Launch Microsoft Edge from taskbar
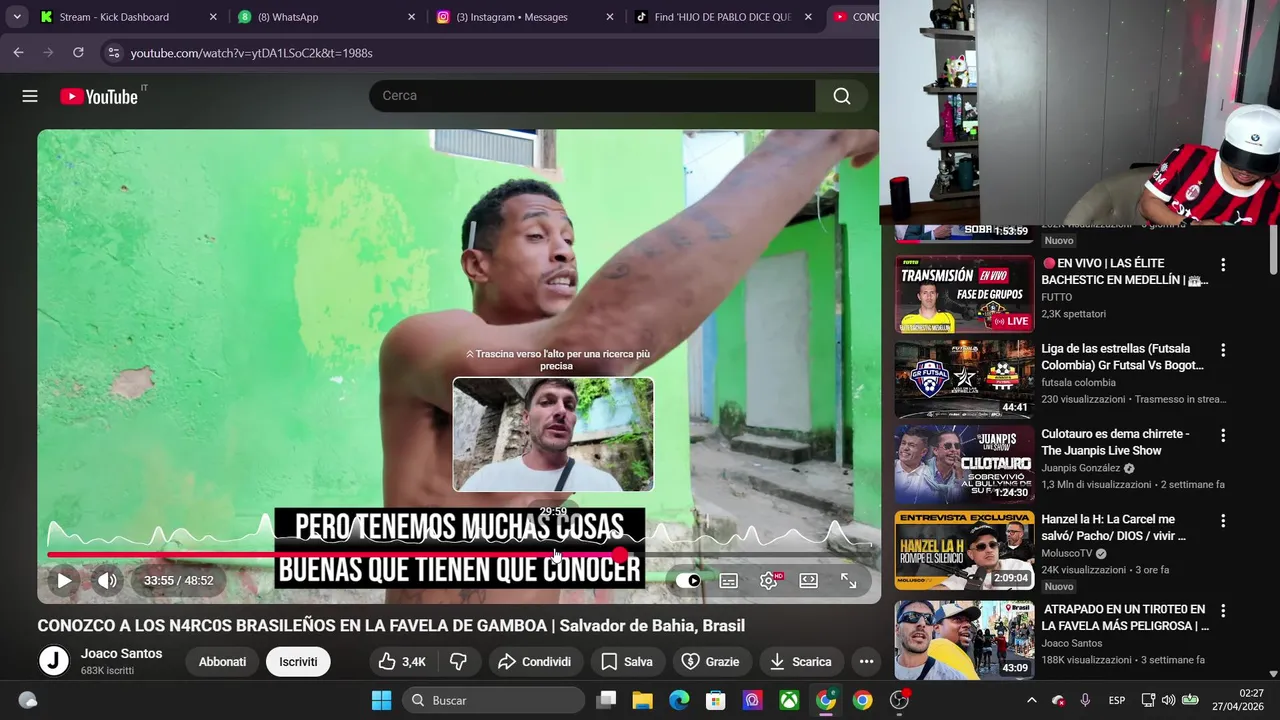This screenshot has width=1280, height=720. tap(679, 700)
